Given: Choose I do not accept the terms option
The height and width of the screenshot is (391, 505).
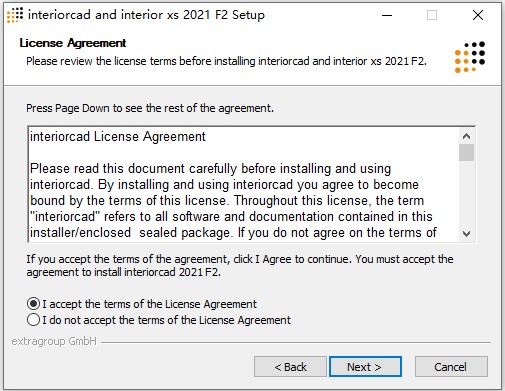Looking at the screenshot, I should 33,320.
